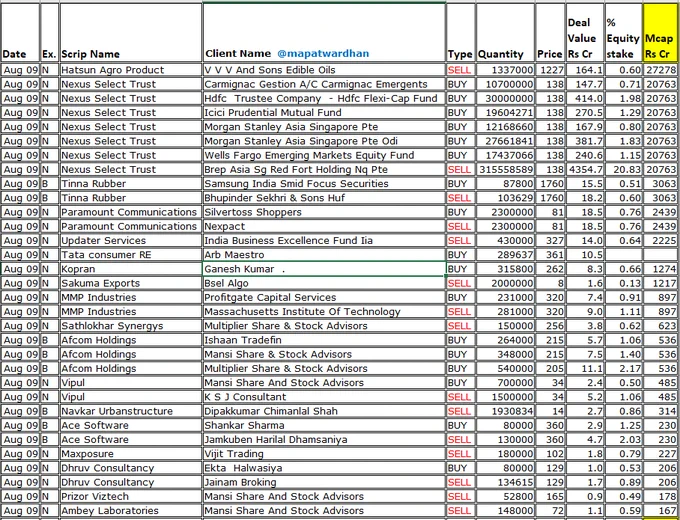Select the Deal Value Rs Cr header
This screenshot has width=680, height=520.
[x=585, y=33]
